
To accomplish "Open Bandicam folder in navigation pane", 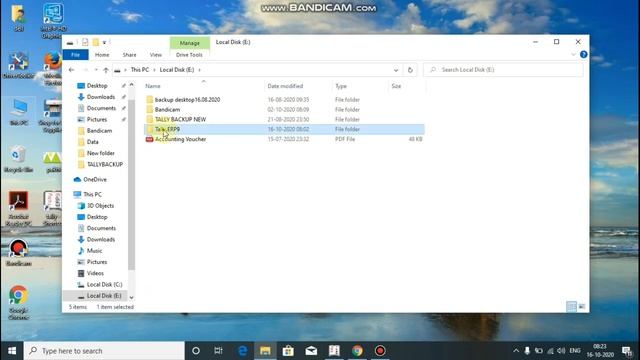I will tap(99, 131).
